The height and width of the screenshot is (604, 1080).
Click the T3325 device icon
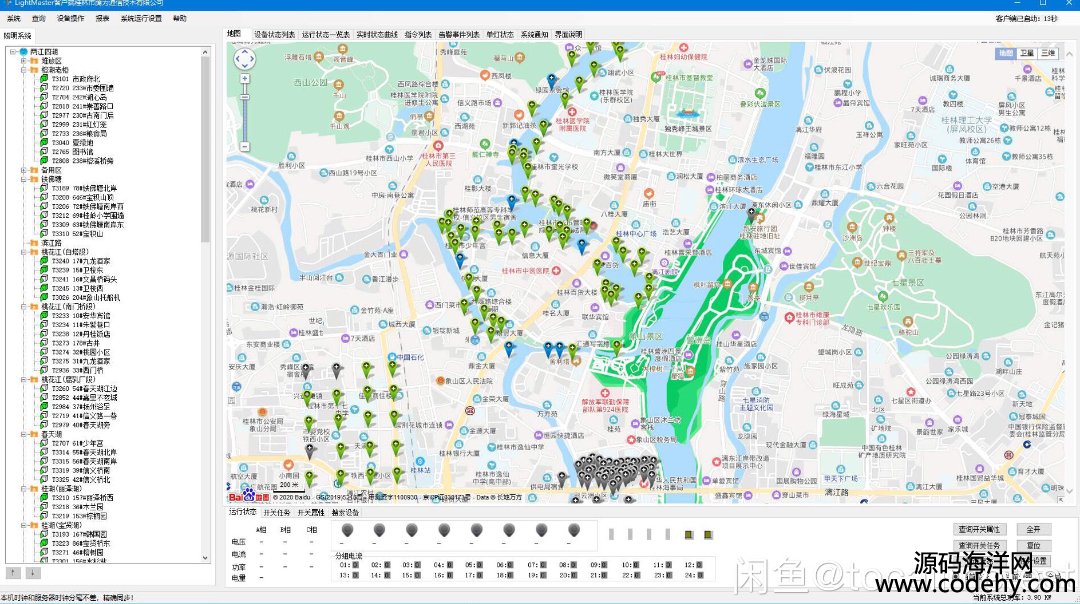[44, 479]
